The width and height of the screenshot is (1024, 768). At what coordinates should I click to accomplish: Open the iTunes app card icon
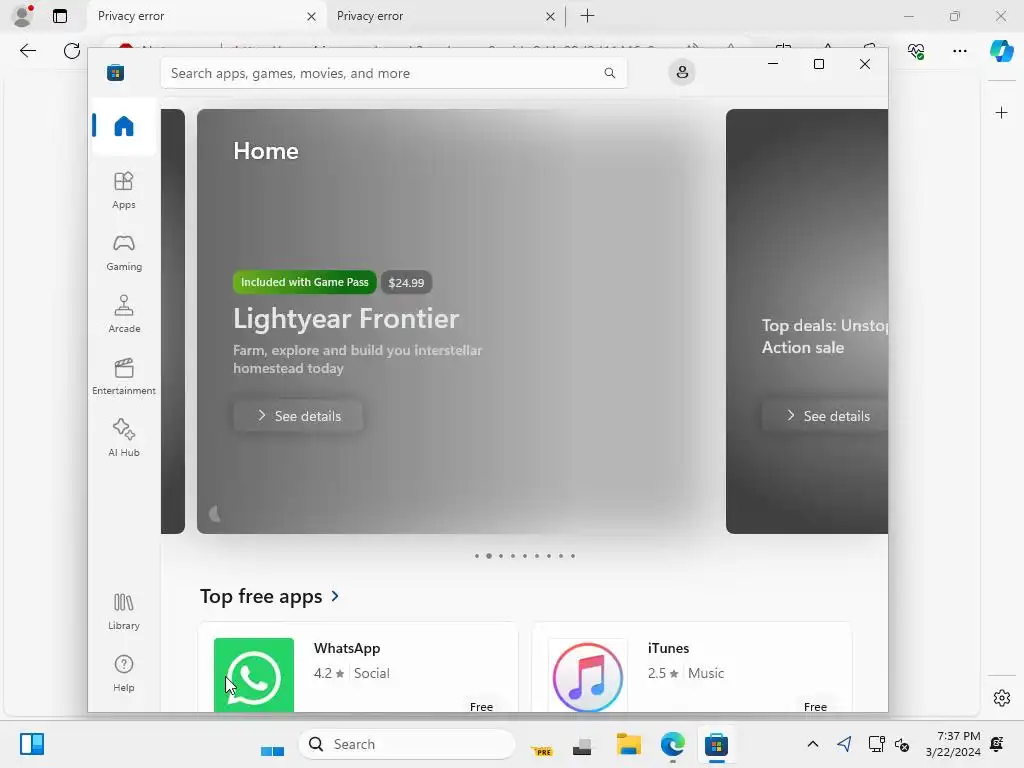click(x=588, y=675)
